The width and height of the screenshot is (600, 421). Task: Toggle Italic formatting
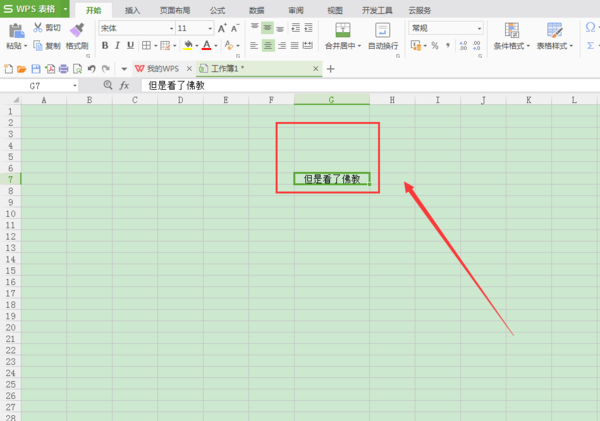(x=117, y=46)
